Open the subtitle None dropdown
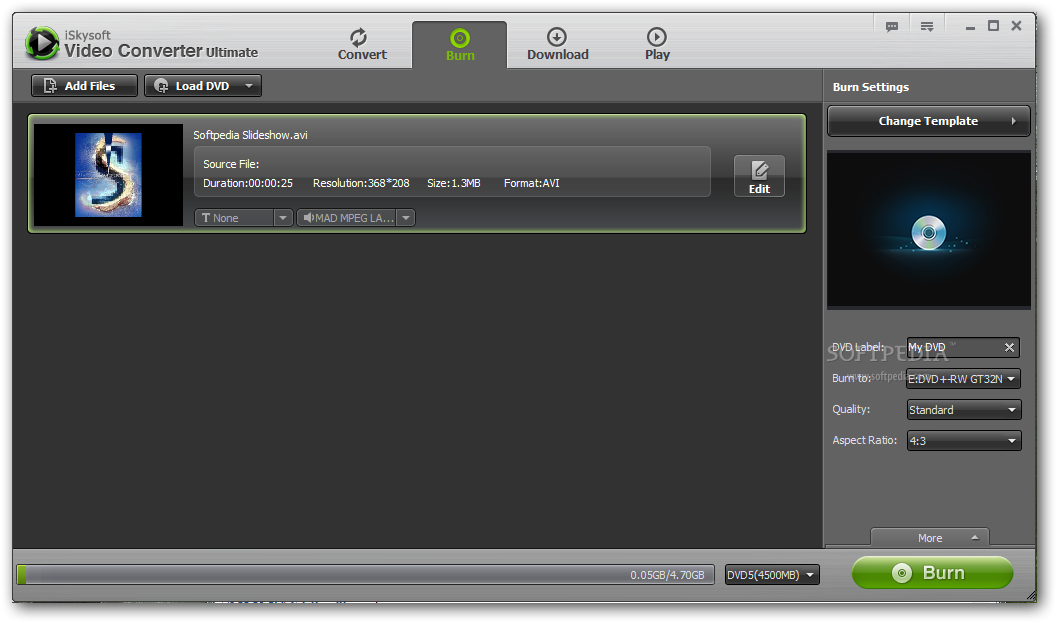Image resolution: width=1057 pixels, height=623 pixels. pos(243,218)
